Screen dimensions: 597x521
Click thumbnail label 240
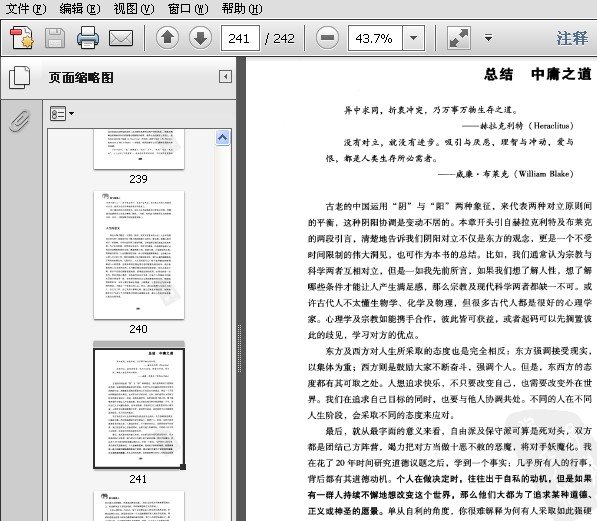coord(138,329)
